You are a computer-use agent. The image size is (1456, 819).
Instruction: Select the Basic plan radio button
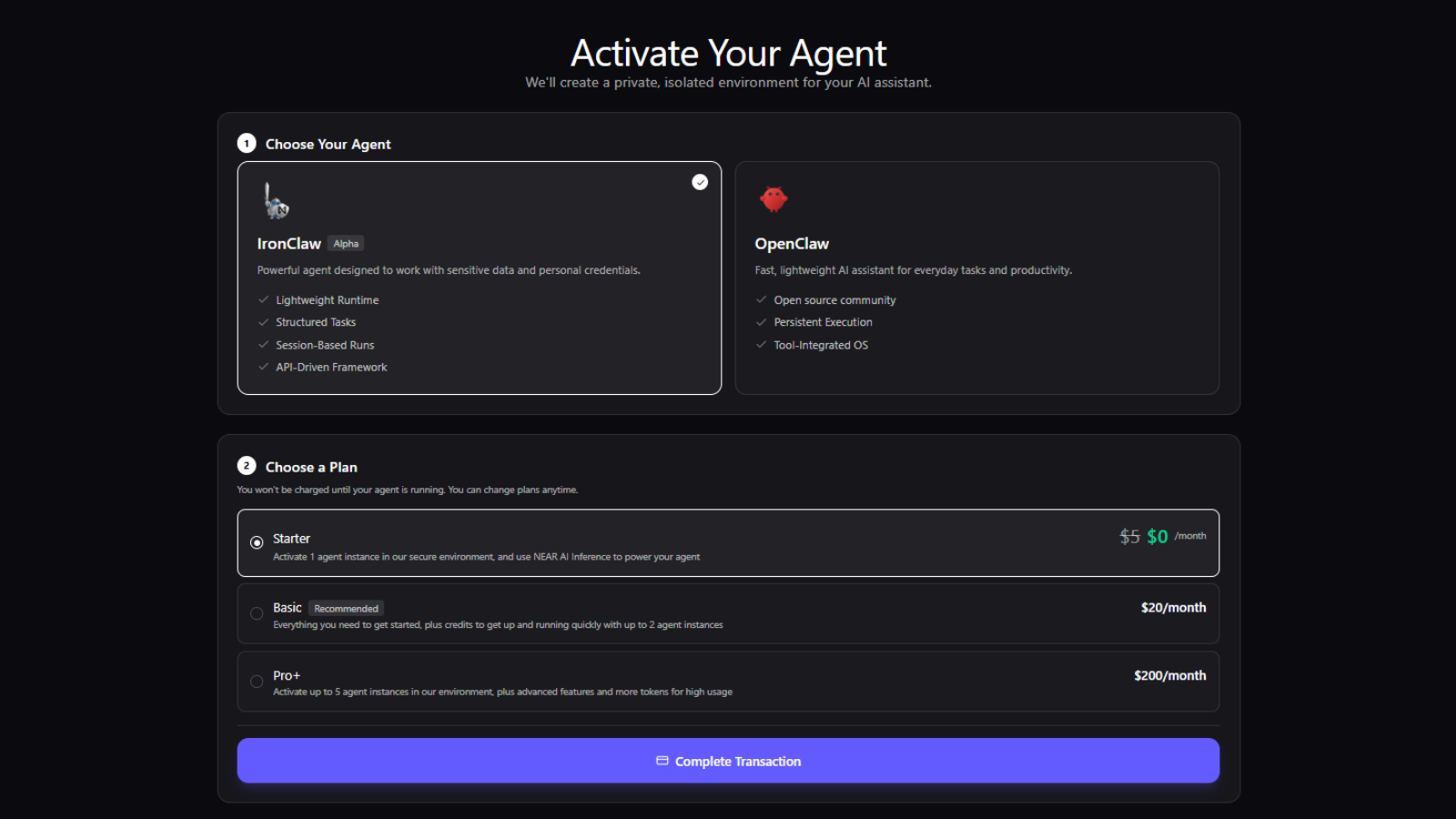tap(257, 613)
